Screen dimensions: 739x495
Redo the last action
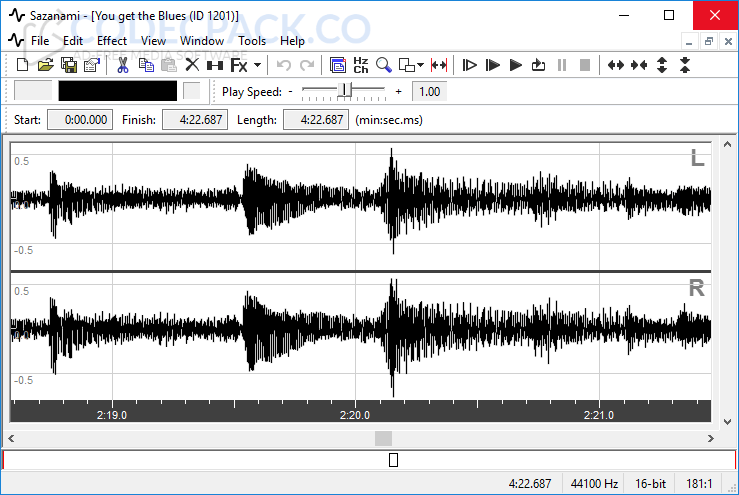coord(307,65)
